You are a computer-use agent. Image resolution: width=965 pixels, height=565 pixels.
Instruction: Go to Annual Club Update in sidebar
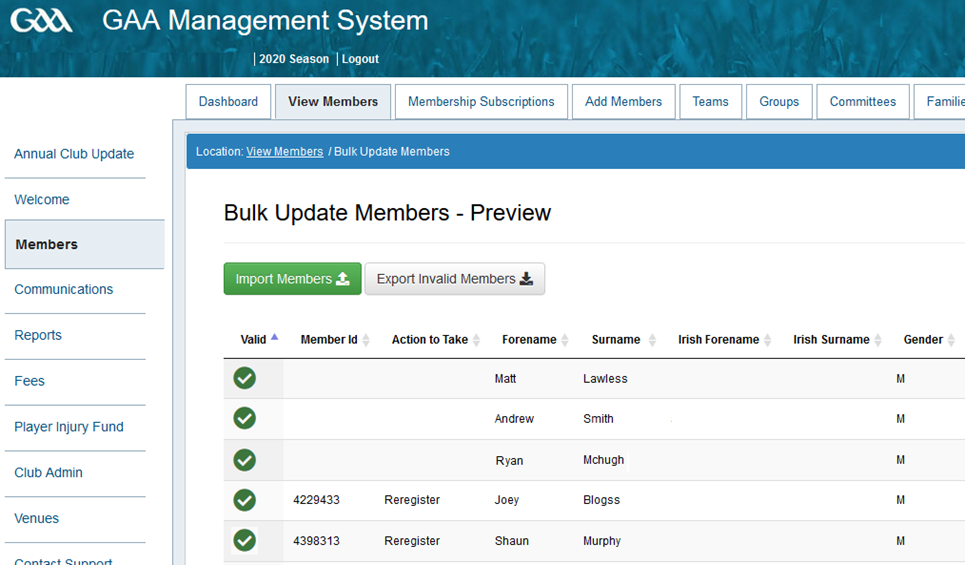(x=74, y=154)
